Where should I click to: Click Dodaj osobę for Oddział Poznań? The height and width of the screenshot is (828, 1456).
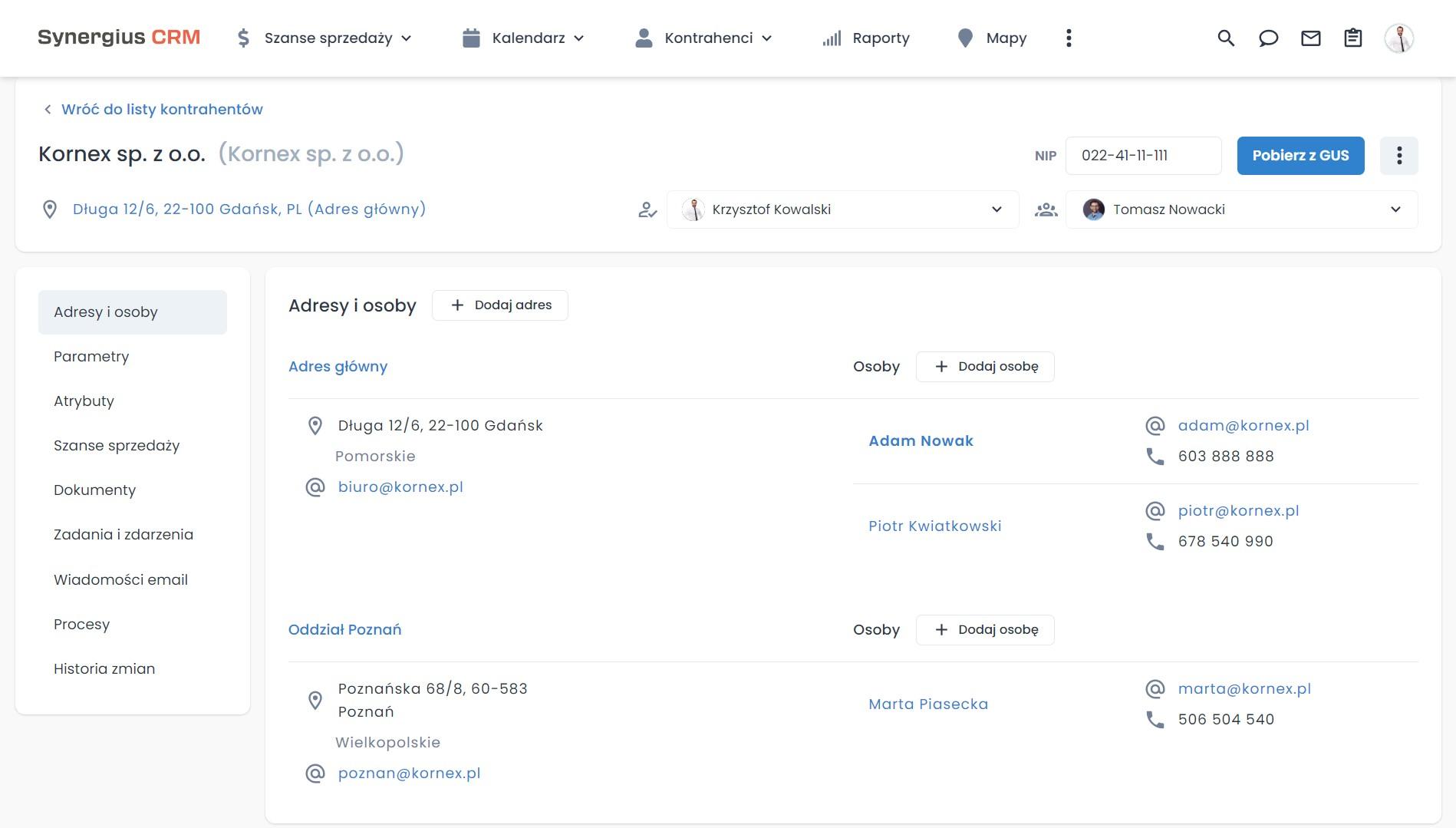click(x=985, y=630)
